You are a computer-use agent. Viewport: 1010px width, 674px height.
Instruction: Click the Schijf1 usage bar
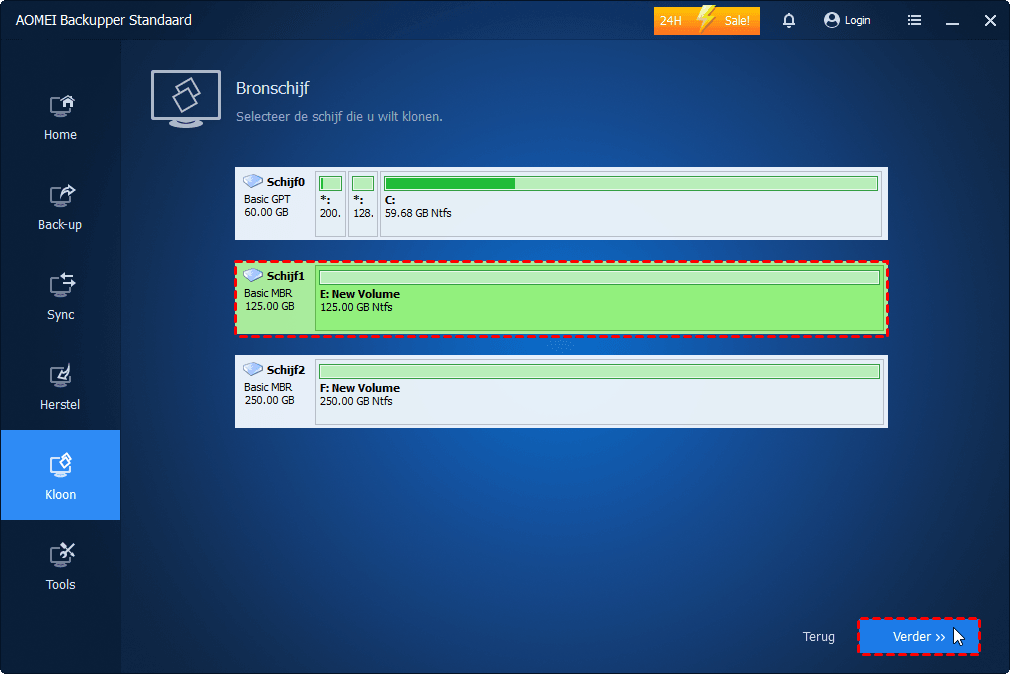pos(600,278)
